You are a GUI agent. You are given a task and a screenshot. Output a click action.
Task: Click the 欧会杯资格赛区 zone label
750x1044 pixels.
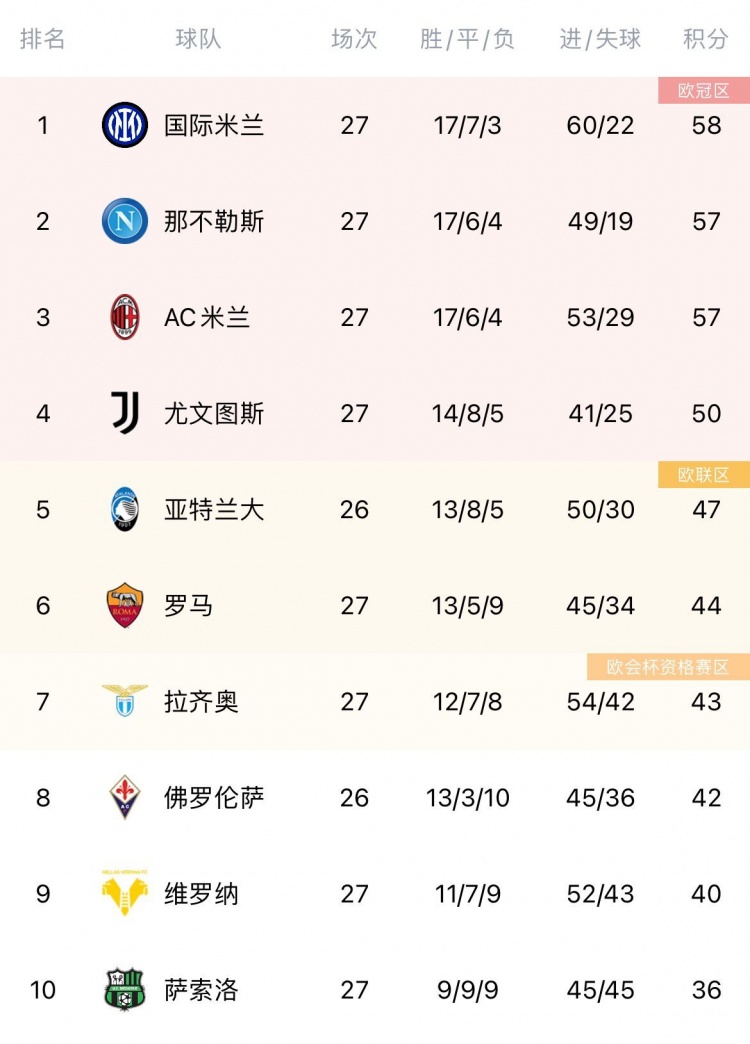pyautogui.click(x=668, y=666)
